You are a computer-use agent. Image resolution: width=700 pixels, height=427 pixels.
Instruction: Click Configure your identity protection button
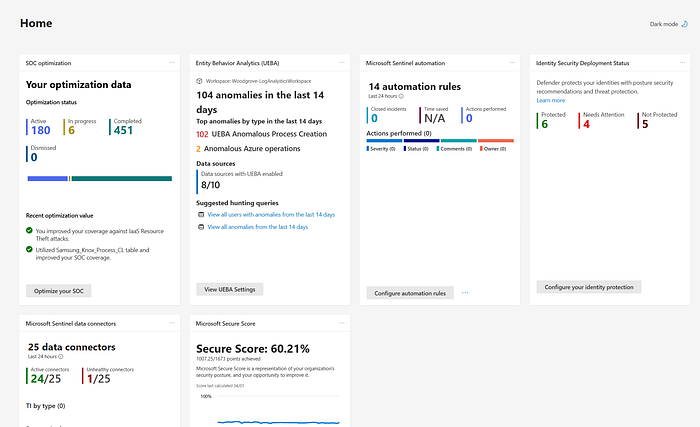(x=589, y=287)
